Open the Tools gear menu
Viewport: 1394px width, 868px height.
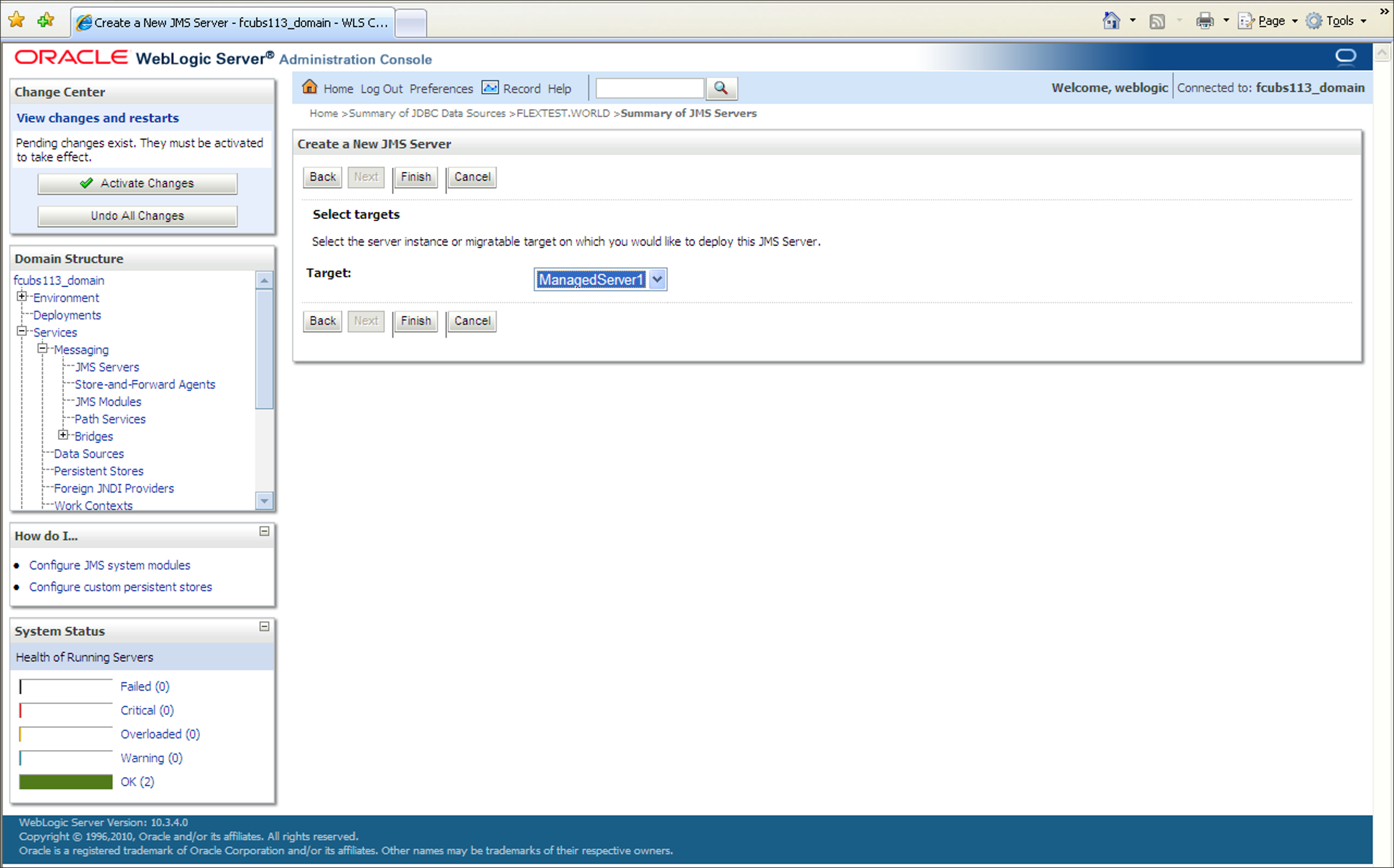coord(1335,21)
